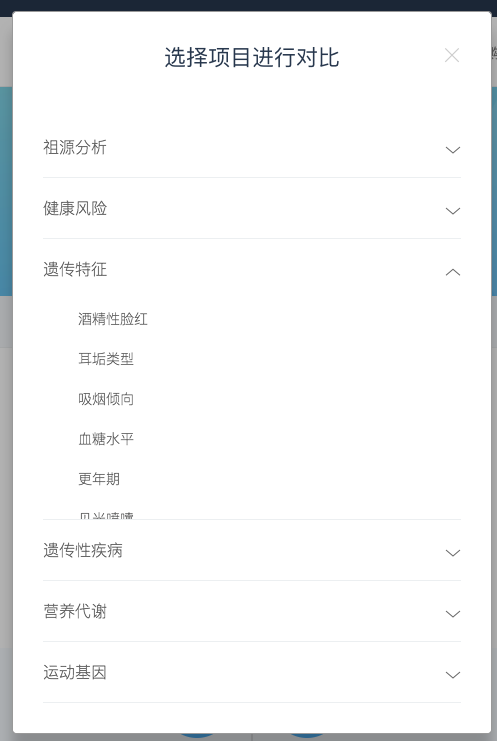Select the 酒精性脸红 item
The height and width of the screenshot is (741, 497).
pos(113,319)
